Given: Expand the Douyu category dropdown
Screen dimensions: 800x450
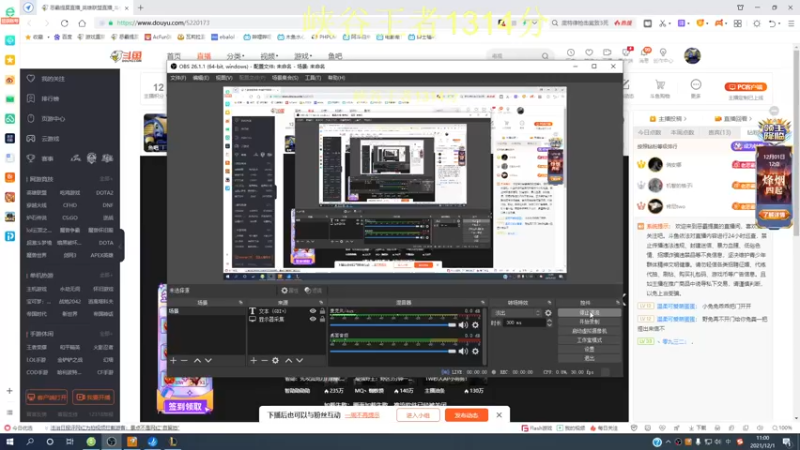Looking at the screenshot, I should (235, 56).
